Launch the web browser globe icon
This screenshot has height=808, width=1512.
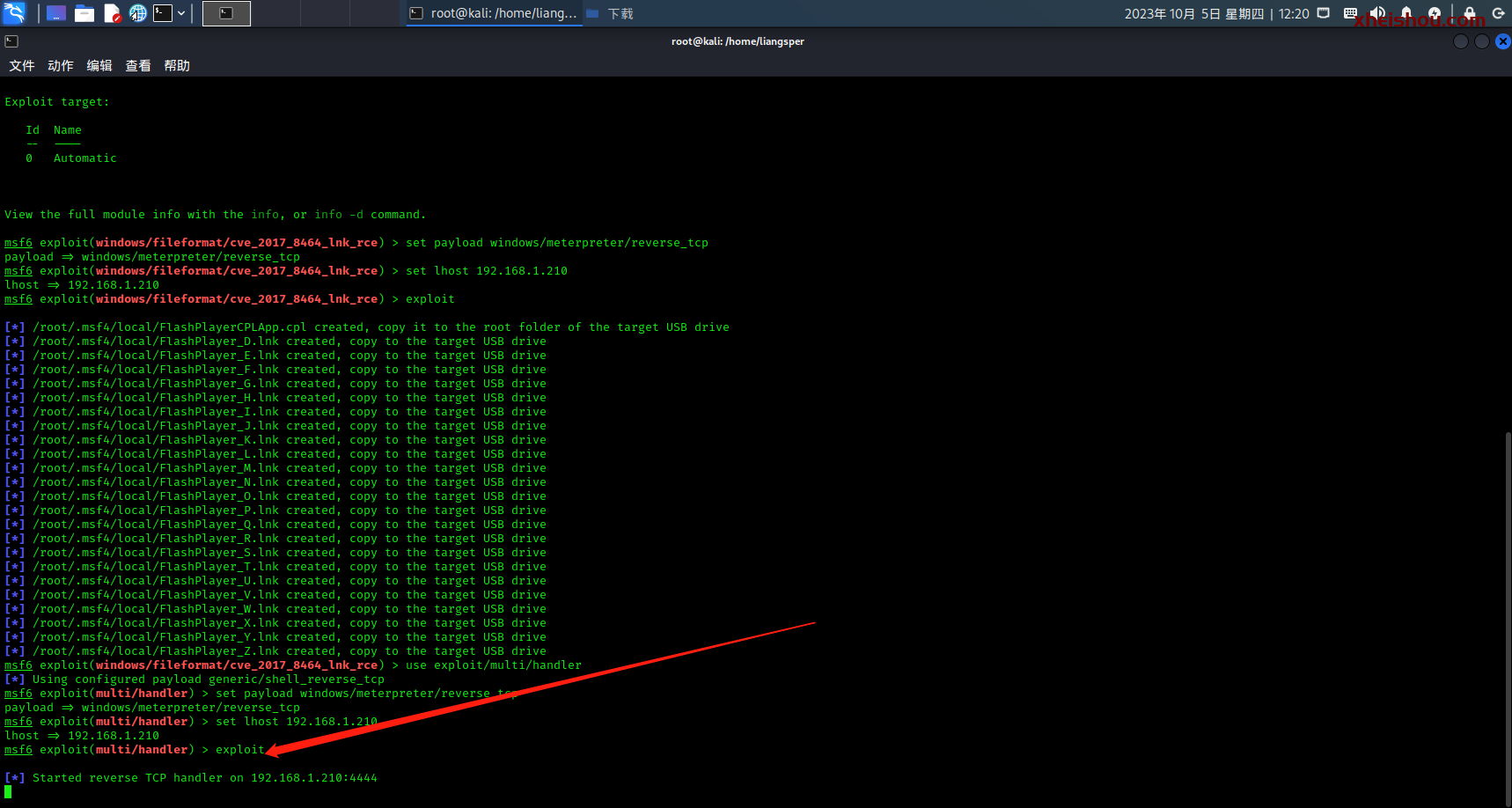point(138,13)
